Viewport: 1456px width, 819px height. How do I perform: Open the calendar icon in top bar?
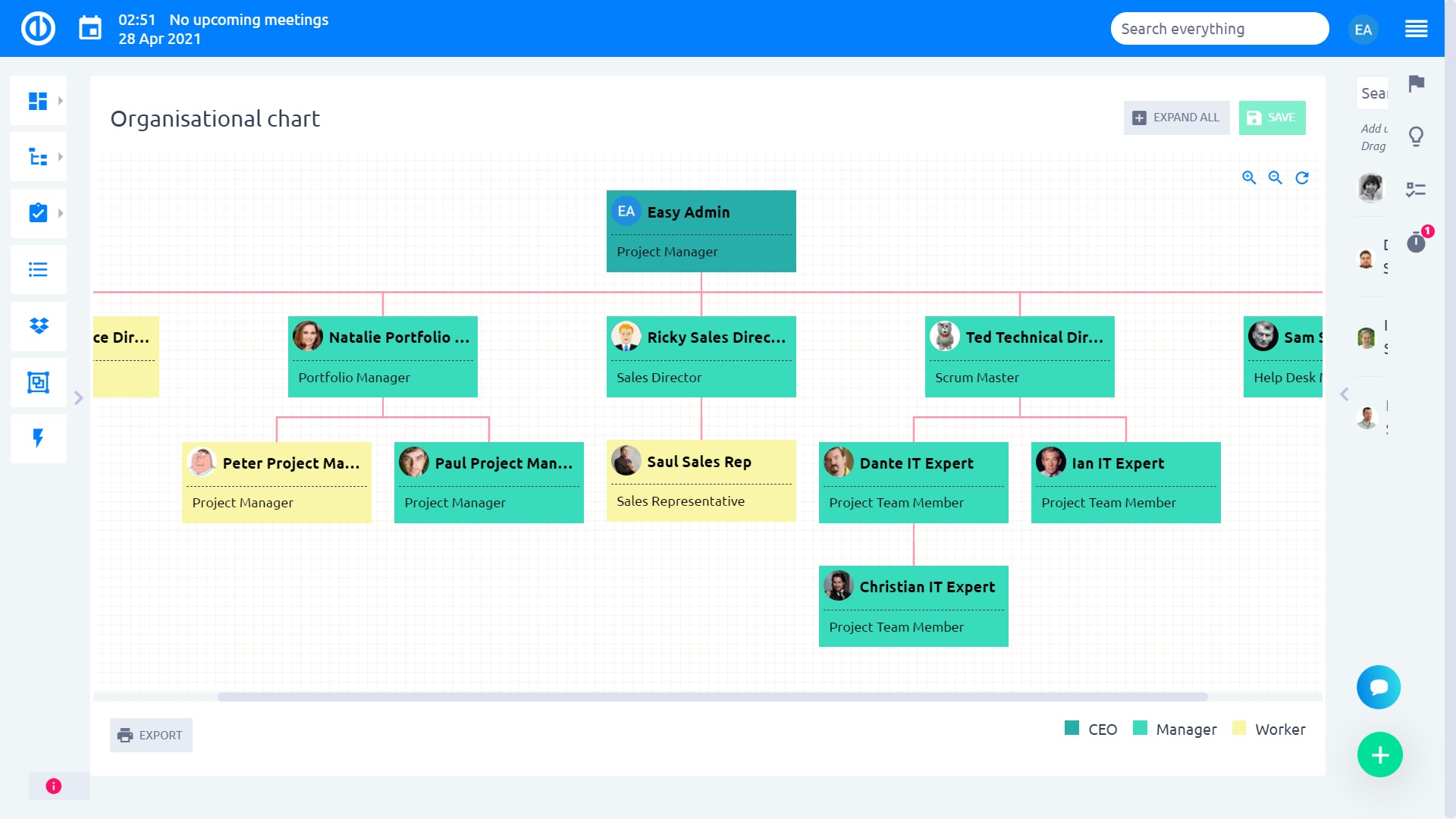tap(90, 27)
